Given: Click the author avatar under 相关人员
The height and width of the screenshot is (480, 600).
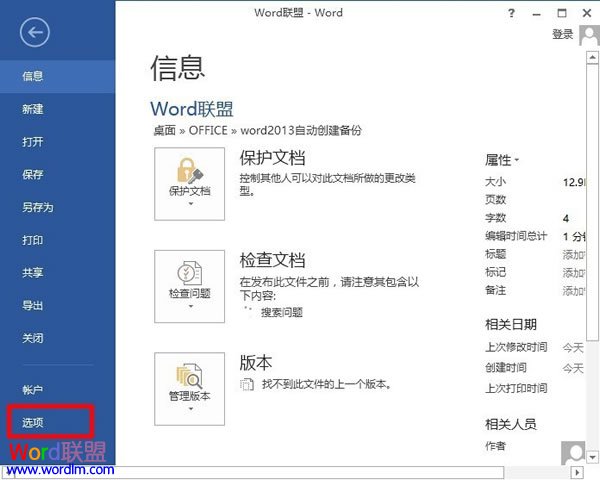Looking at the screenshot, I should 572,452.
